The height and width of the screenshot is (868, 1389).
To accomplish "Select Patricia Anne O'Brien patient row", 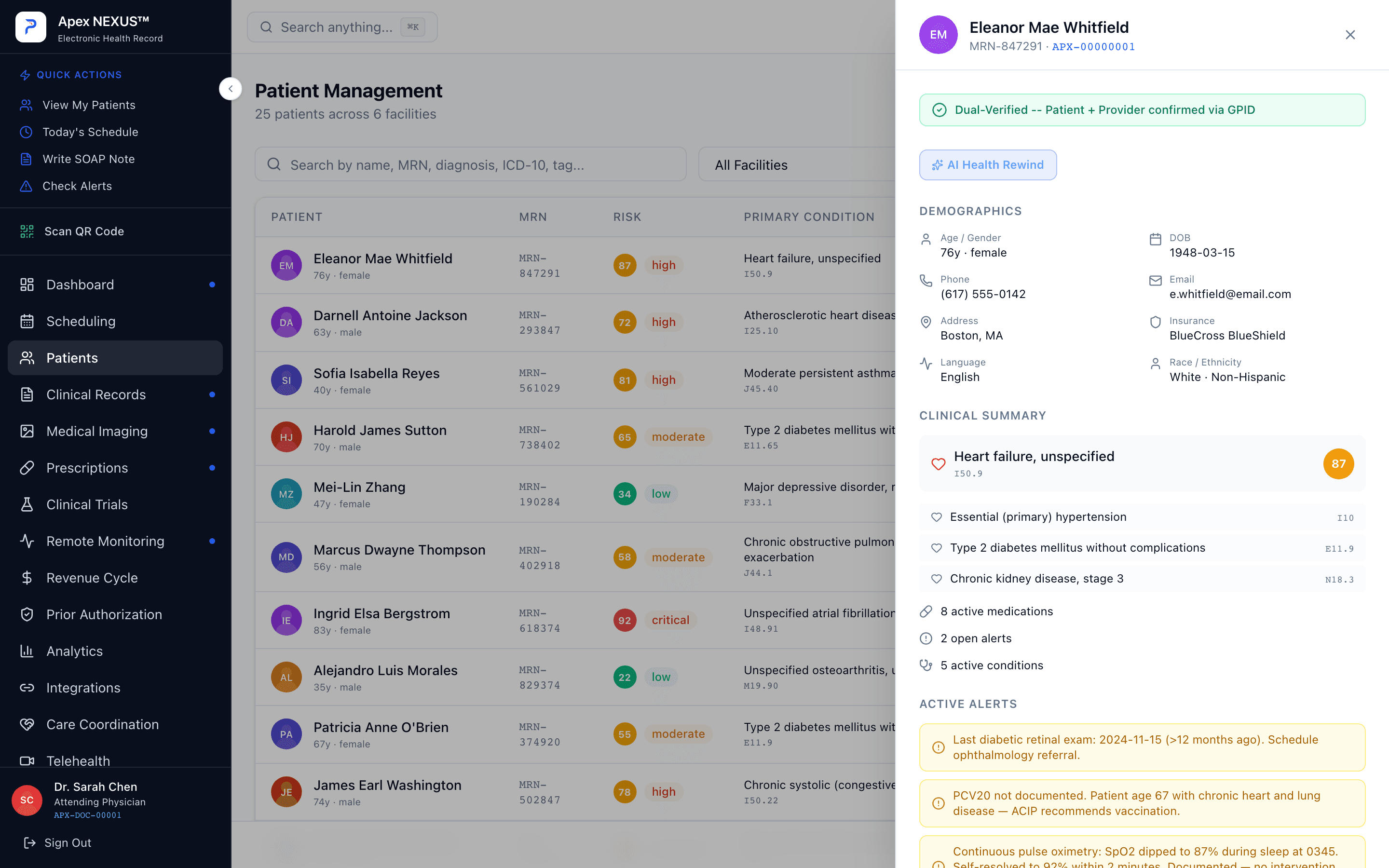I will click(575, 734).
